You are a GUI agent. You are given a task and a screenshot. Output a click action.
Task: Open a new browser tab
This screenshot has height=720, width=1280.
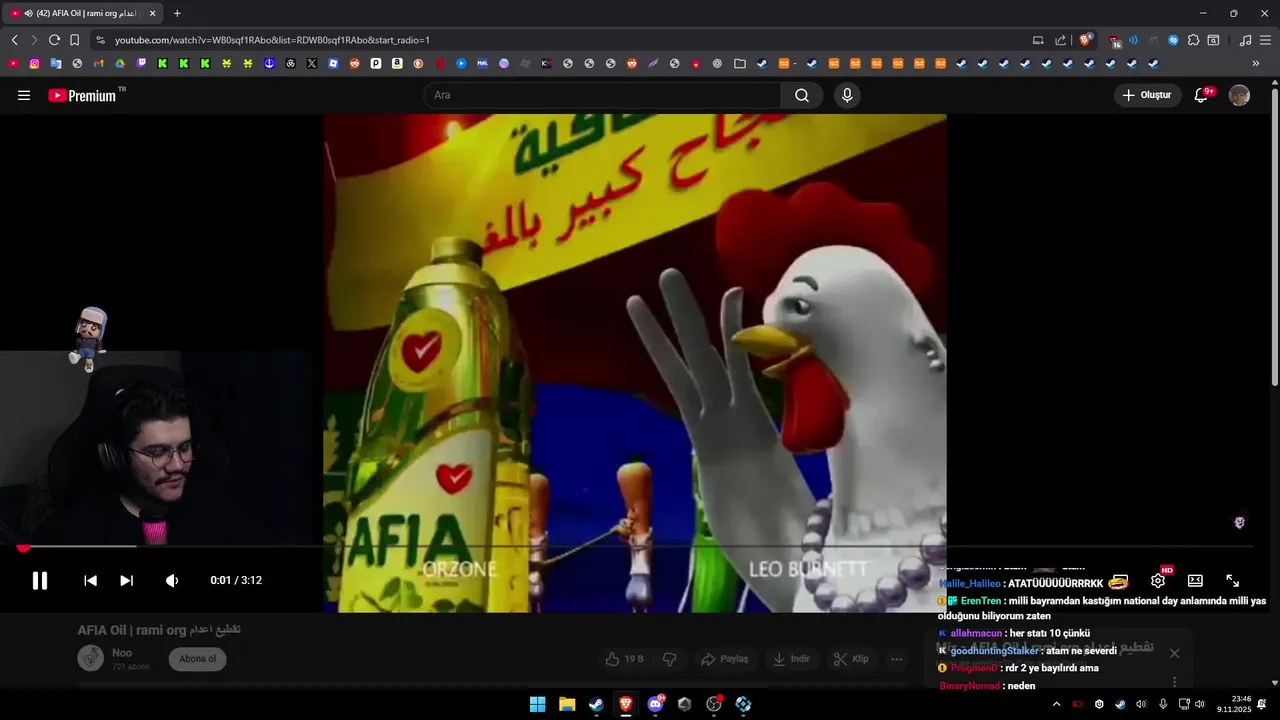[177, 13]
